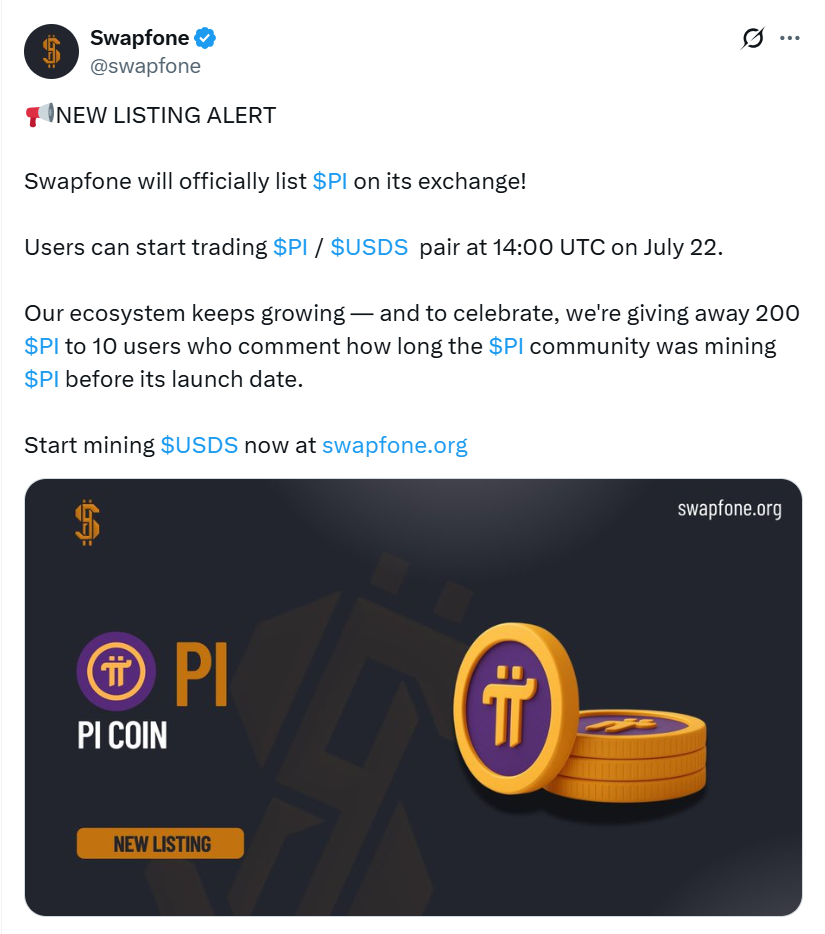The width and height of the screenshot is (825, 934).
Task: Open the three-dot more options menu
Action: coord(790,39)
